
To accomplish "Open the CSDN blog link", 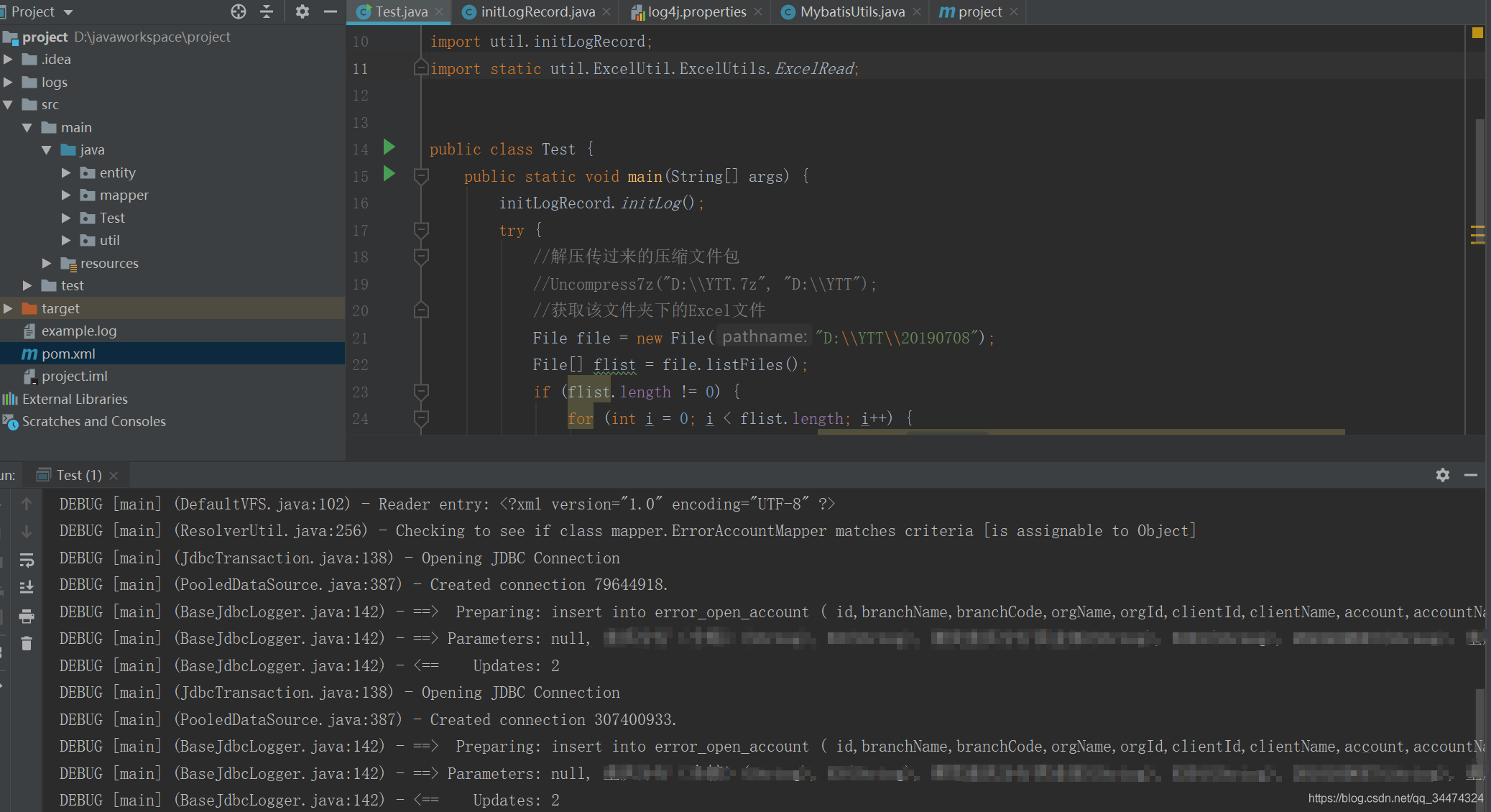I will pos(1396,798).
